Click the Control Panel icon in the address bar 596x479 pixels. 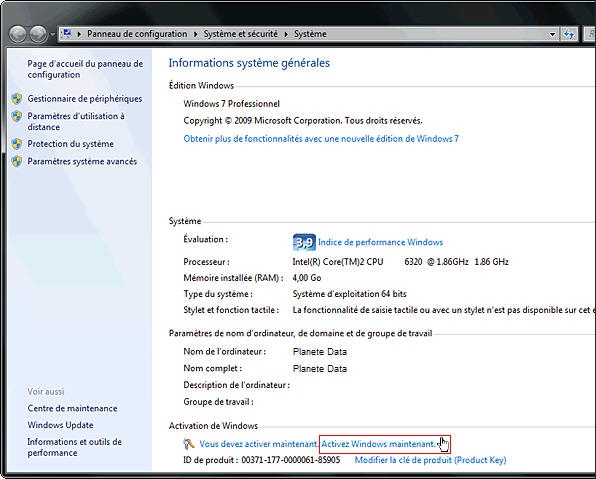(x=67, y=33)
